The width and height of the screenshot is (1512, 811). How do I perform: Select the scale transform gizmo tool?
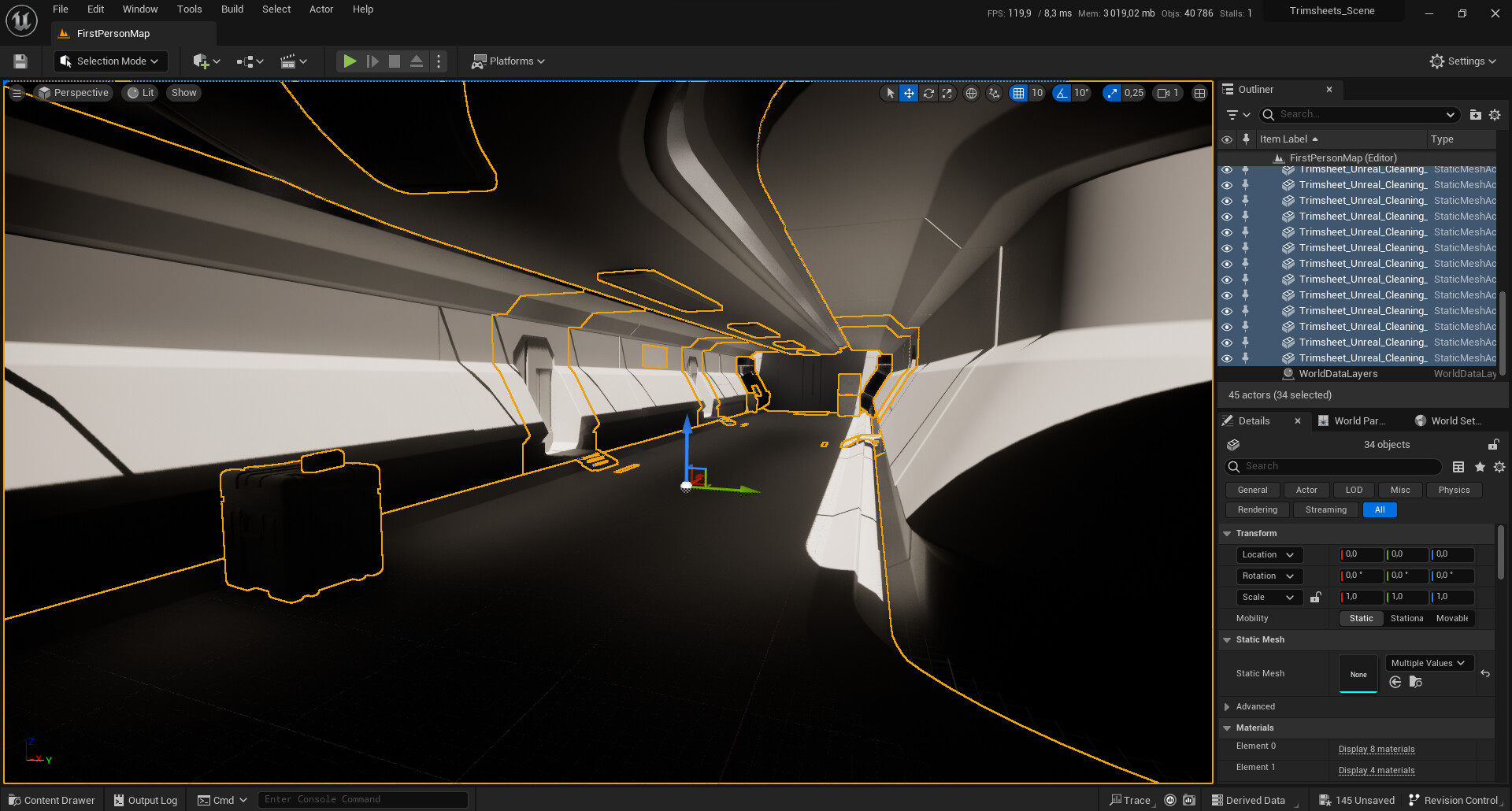(x=947, y=93)
